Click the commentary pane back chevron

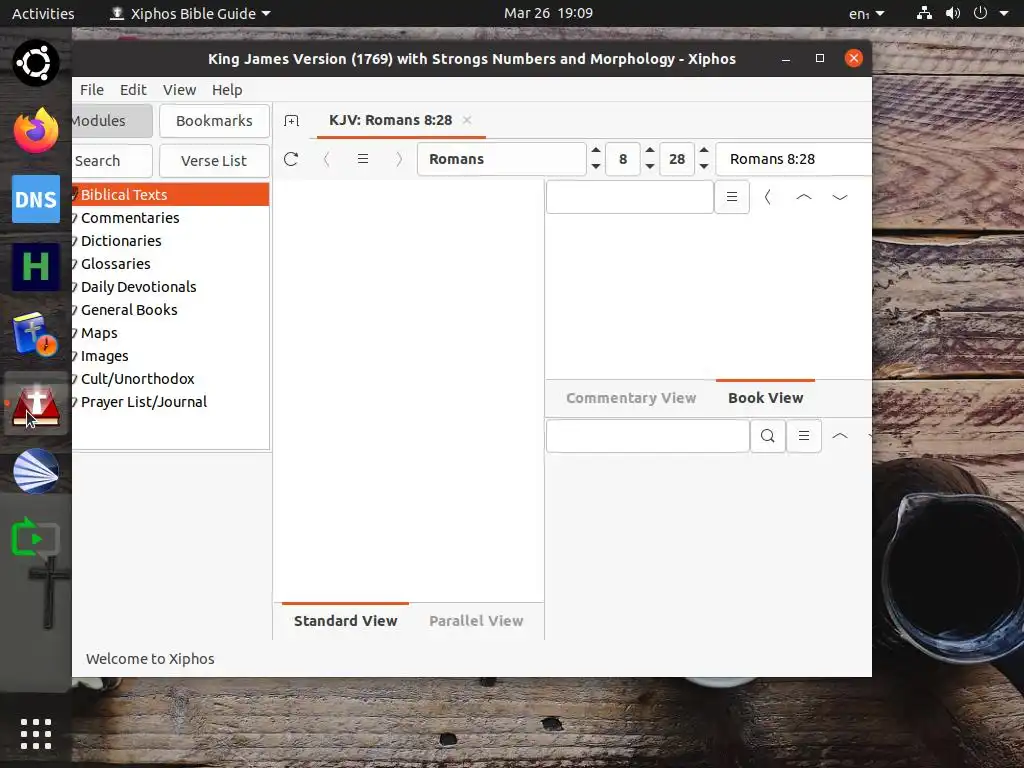768,197
